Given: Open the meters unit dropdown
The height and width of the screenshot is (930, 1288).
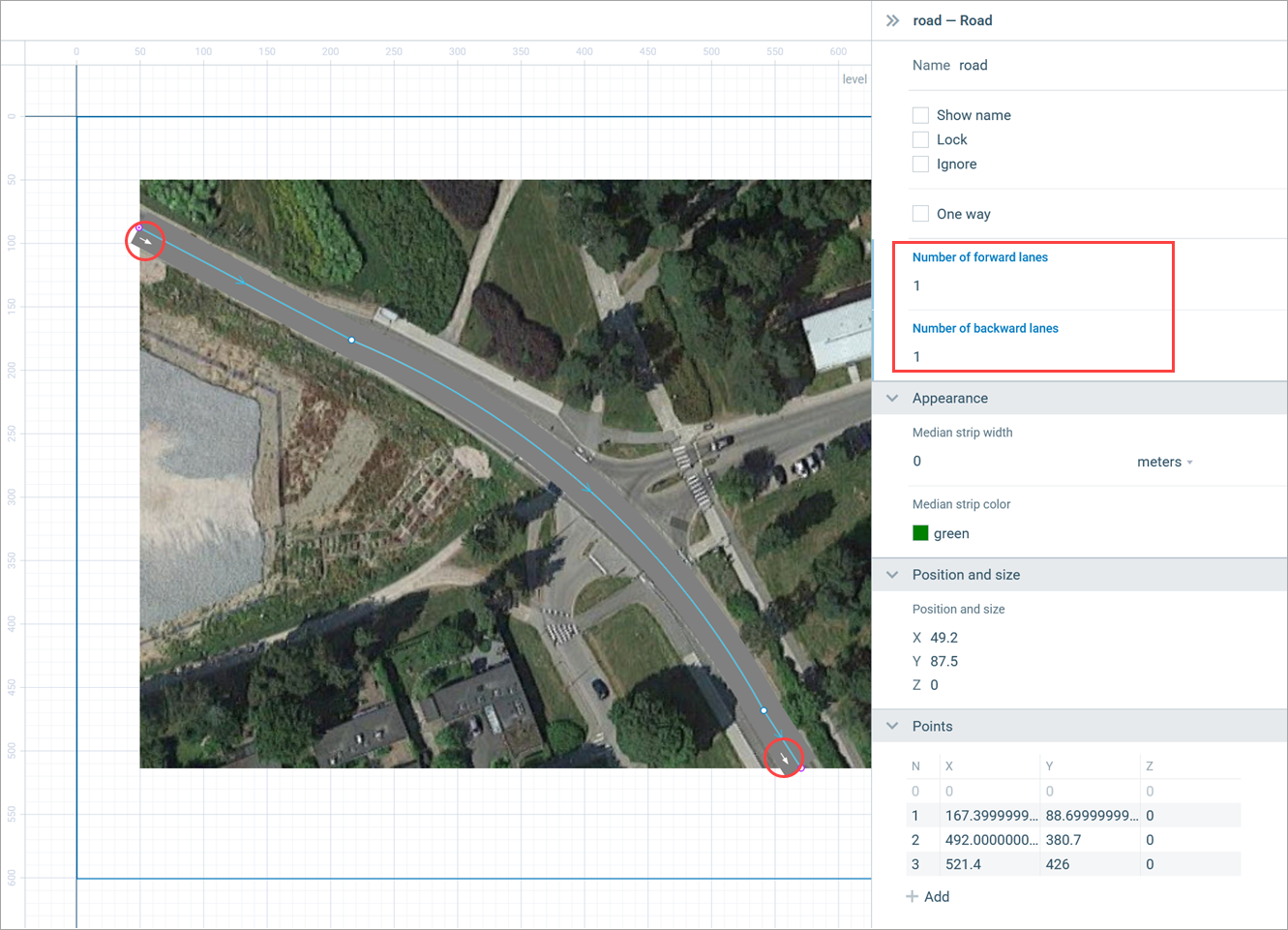Looking at the screenshot, I should point(1164,463).
